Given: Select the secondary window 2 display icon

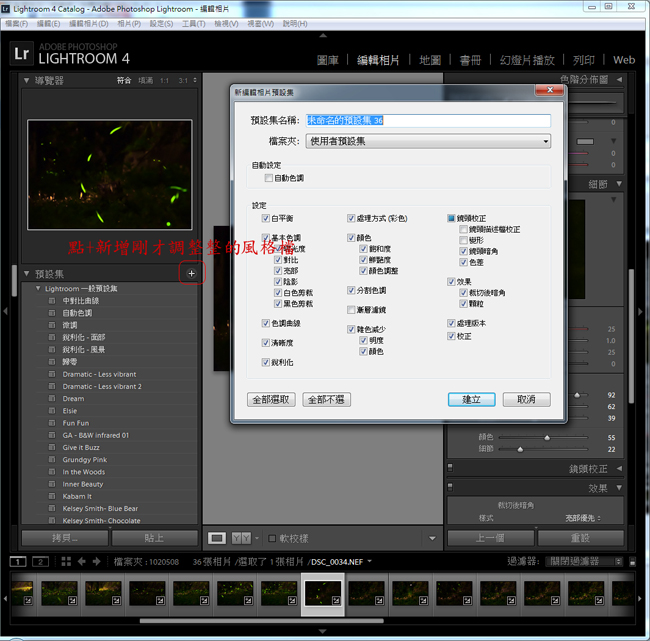Looking at the screenshot, I should (41, 562).
